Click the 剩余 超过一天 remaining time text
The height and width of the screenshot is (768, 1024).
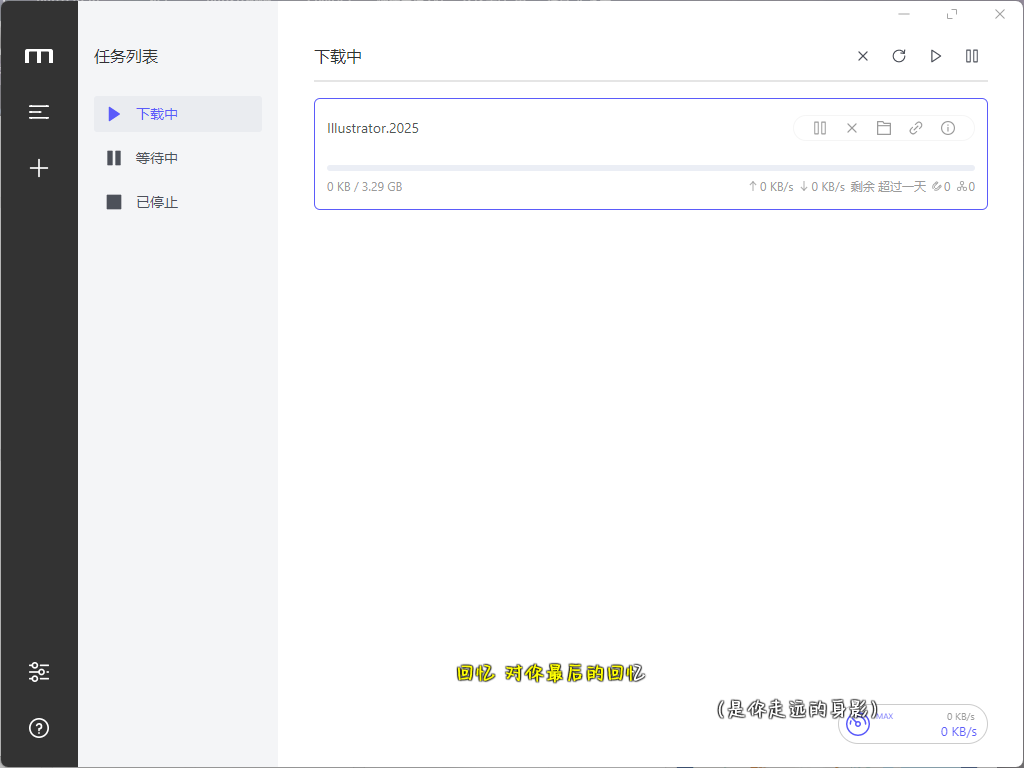click(888, 187)
